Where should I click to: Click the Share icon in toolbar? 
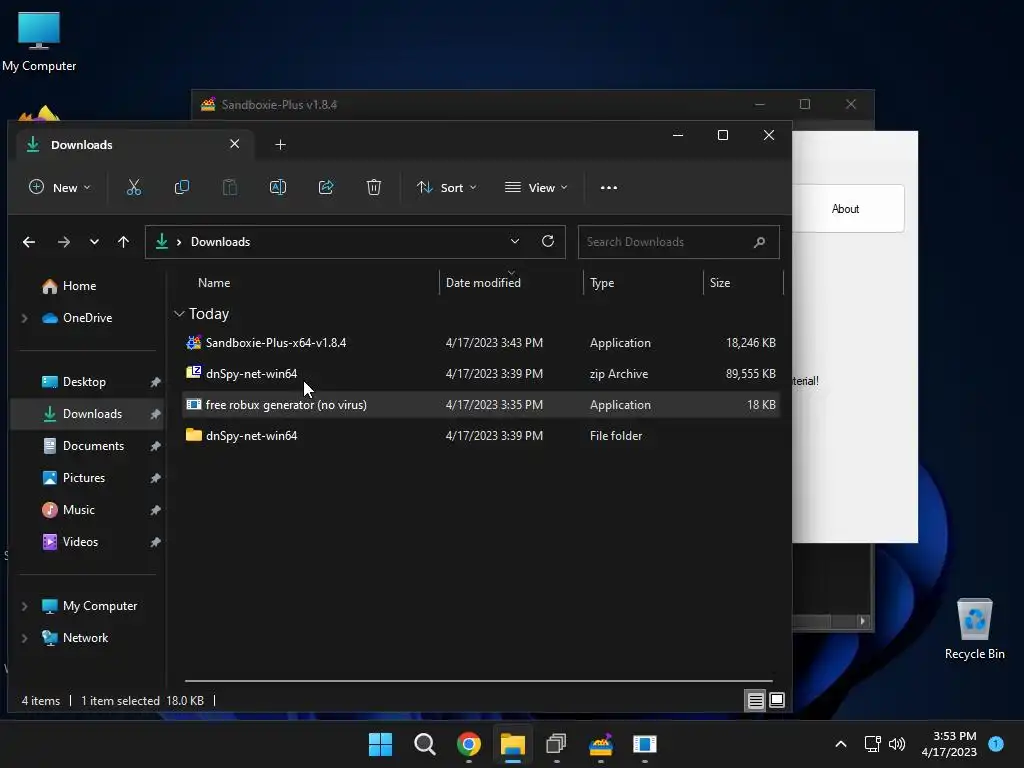(x=326, y=187)
